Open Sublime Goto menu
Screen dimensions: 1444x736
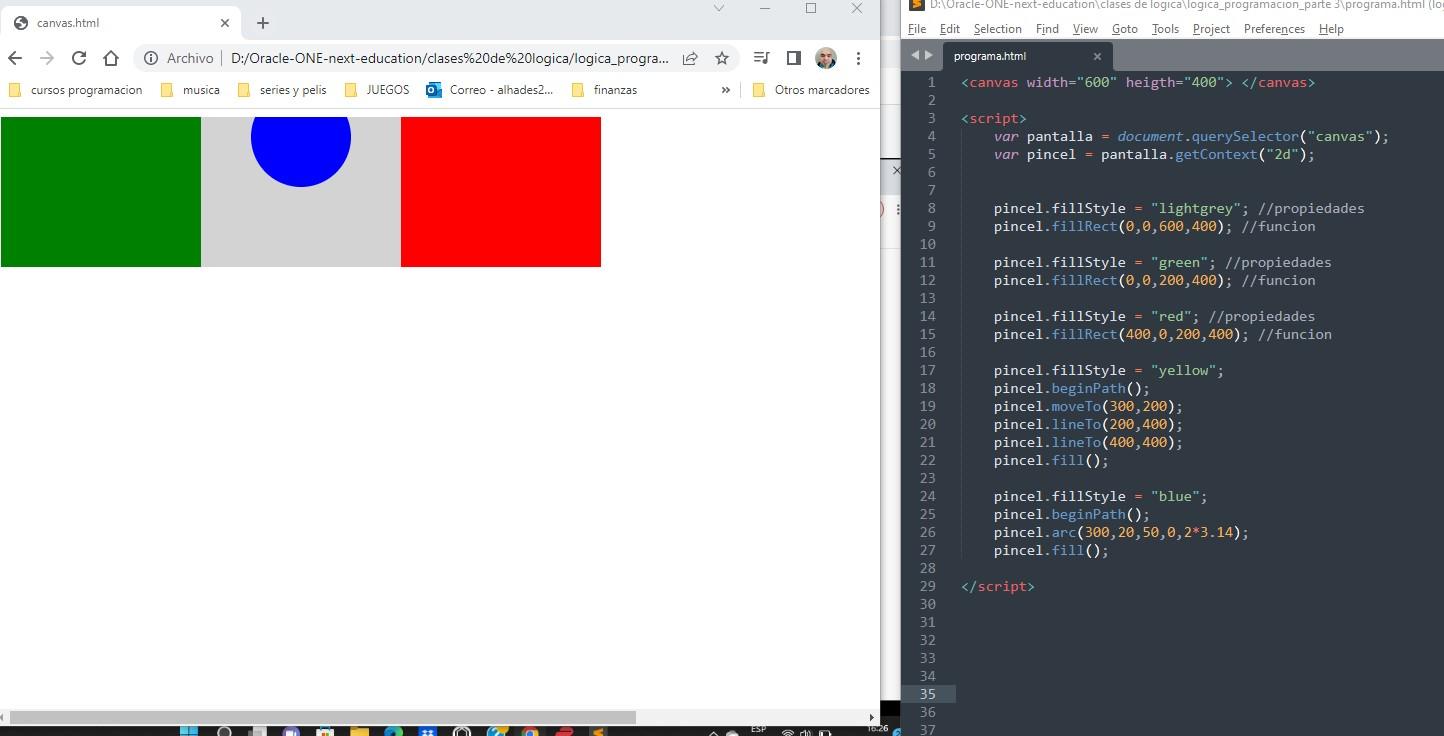coord(1124,29)
